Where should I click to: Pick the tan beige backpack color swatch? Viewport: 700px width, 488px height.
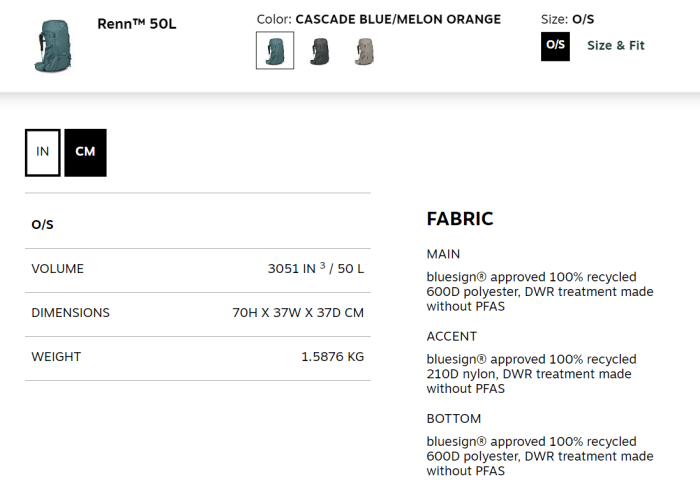365,51
